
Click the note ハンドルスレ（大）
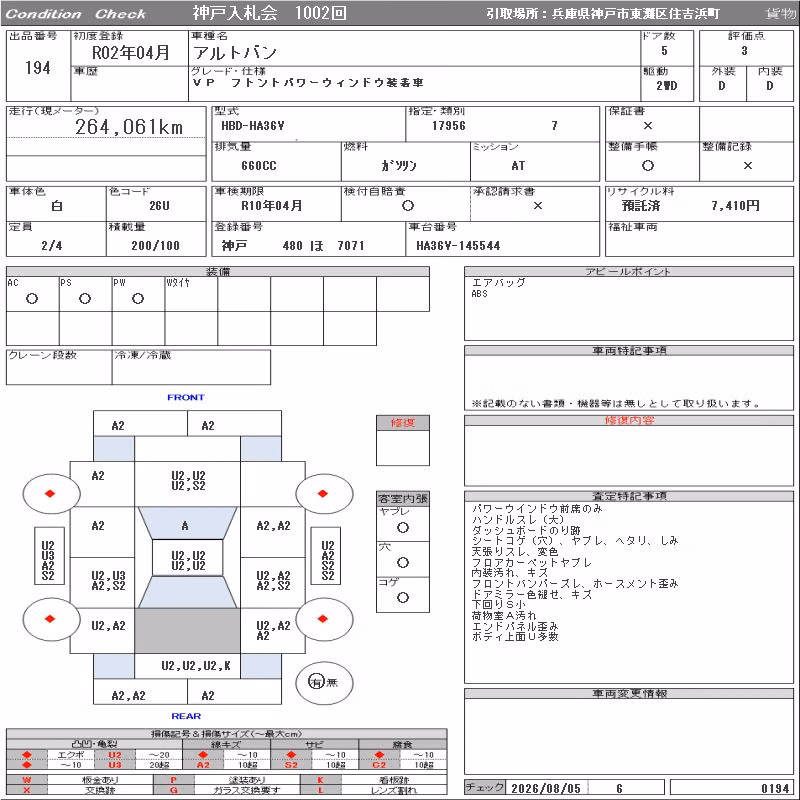[x=518, y=519]
